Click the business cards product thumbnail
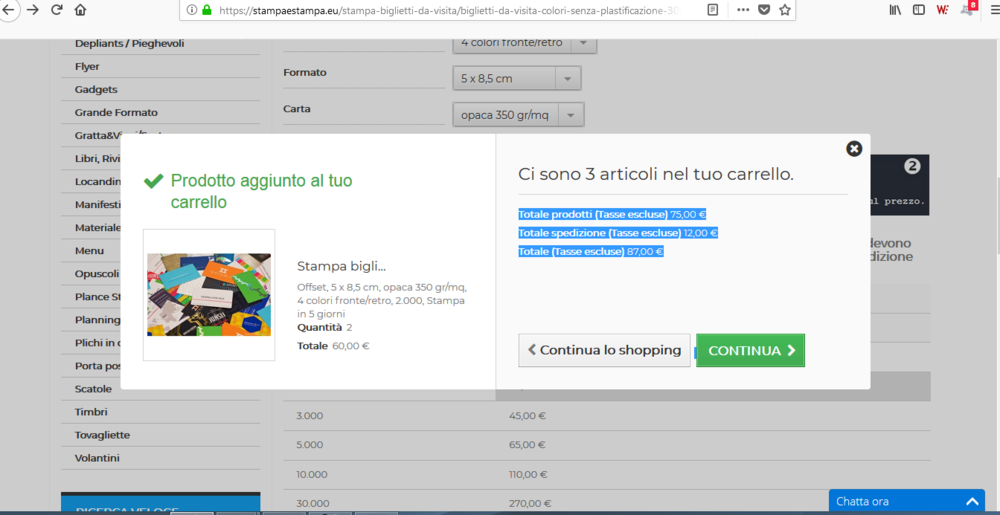 click(x=209, y=294)
